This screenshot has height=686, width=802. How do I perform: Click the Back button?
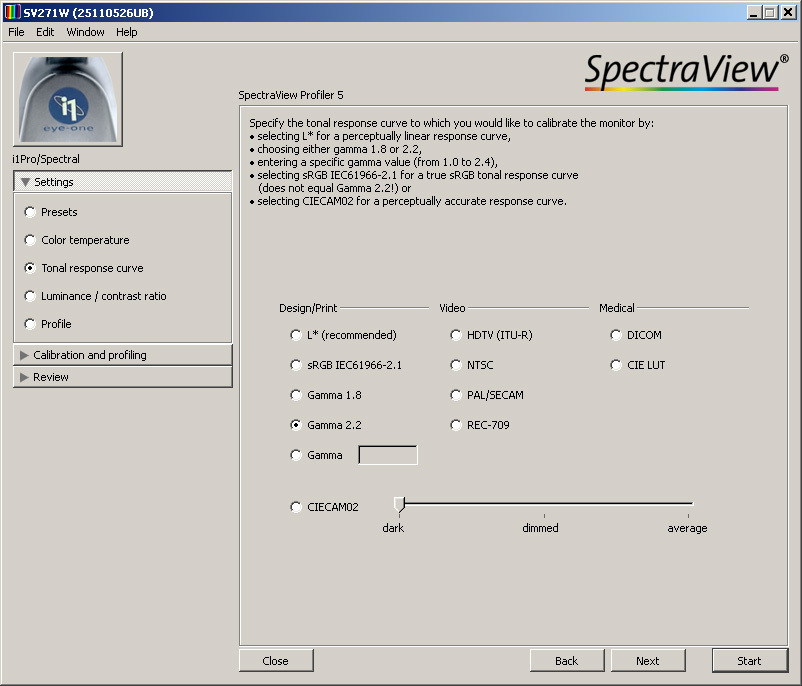point(567,661)
